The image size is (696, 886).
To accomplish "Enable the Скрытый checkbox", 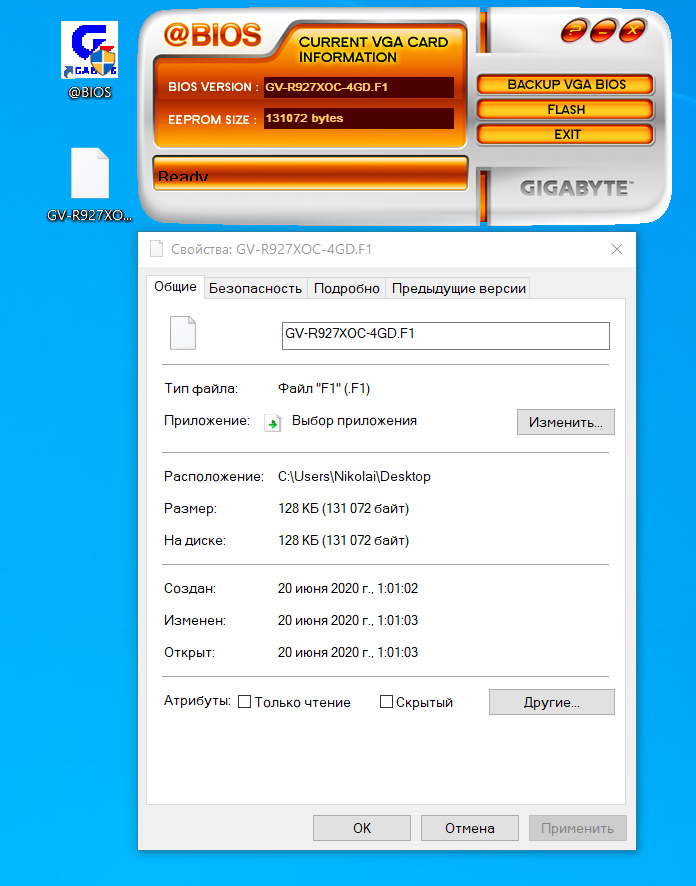I will click(x=386, y=702).
